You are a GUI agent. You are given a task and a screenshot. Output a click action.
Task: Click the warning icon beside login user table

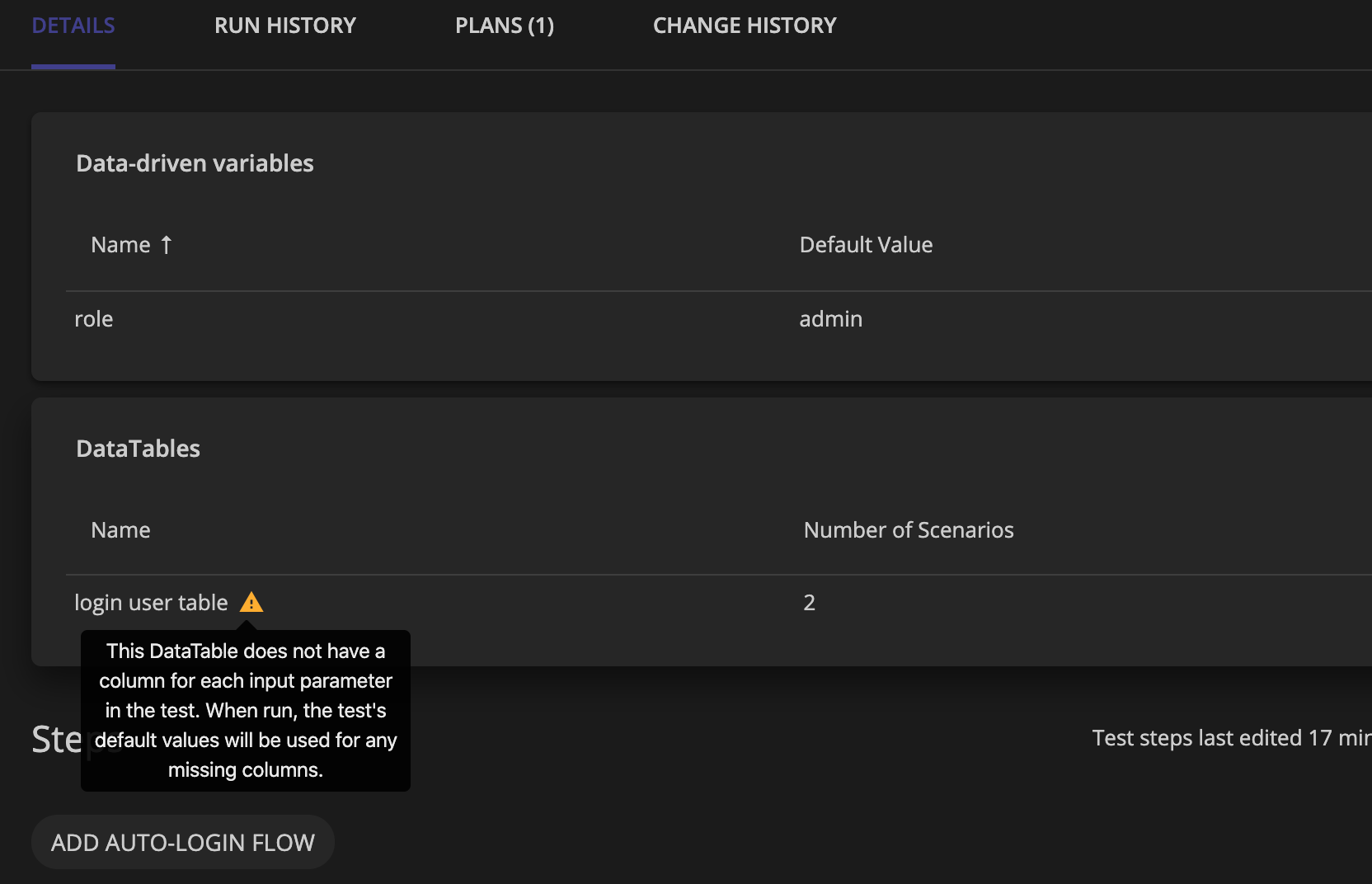251,603
